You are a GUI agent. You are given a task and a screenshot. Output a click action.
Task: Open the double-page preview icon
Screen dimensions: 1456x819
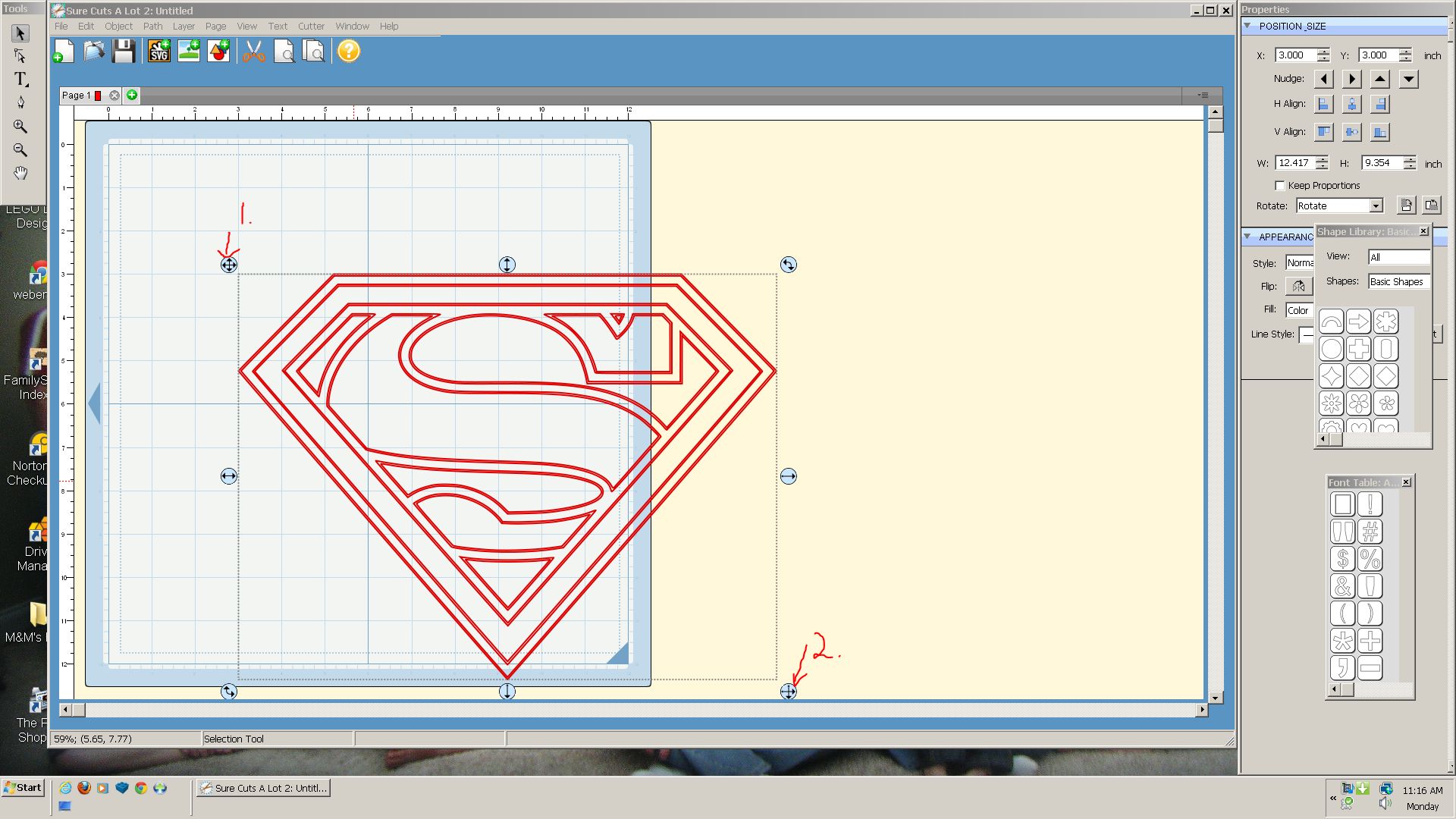[x=313, y=52]
